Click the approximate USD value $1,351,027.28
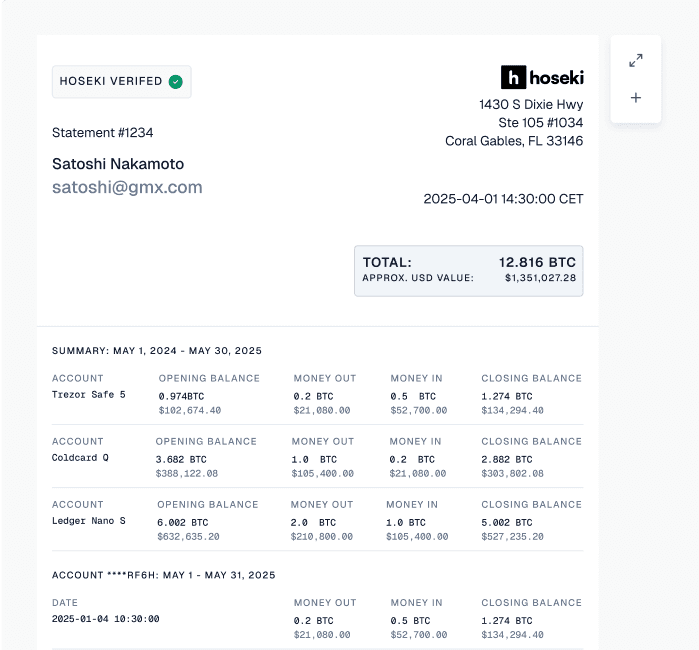Screen dimensions: 699x650 tap(540, 278)
